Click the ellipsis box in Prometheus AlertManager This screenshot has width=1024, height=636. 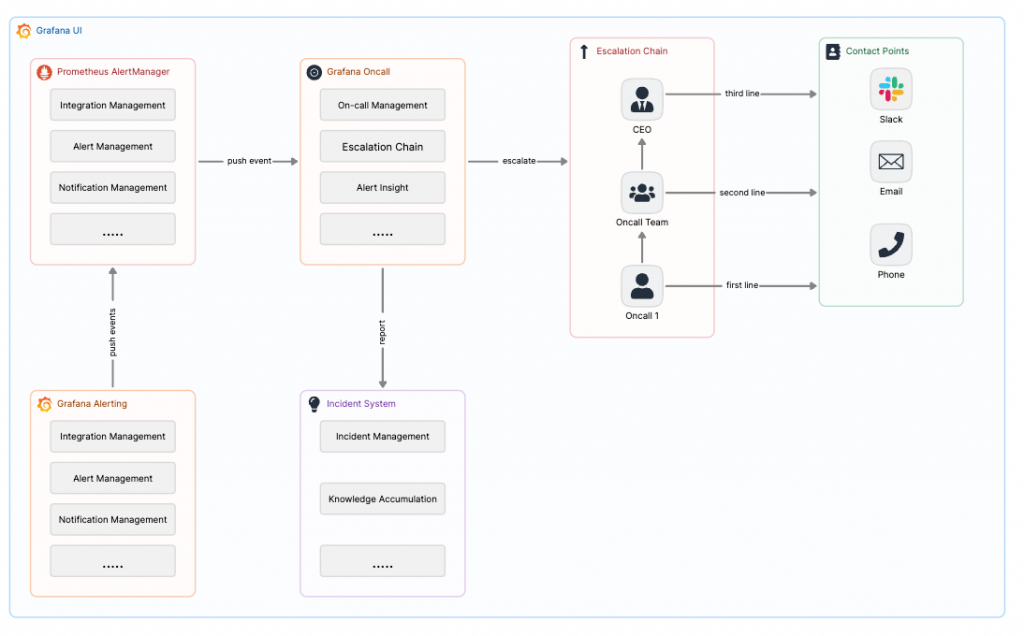coord(113,229)
